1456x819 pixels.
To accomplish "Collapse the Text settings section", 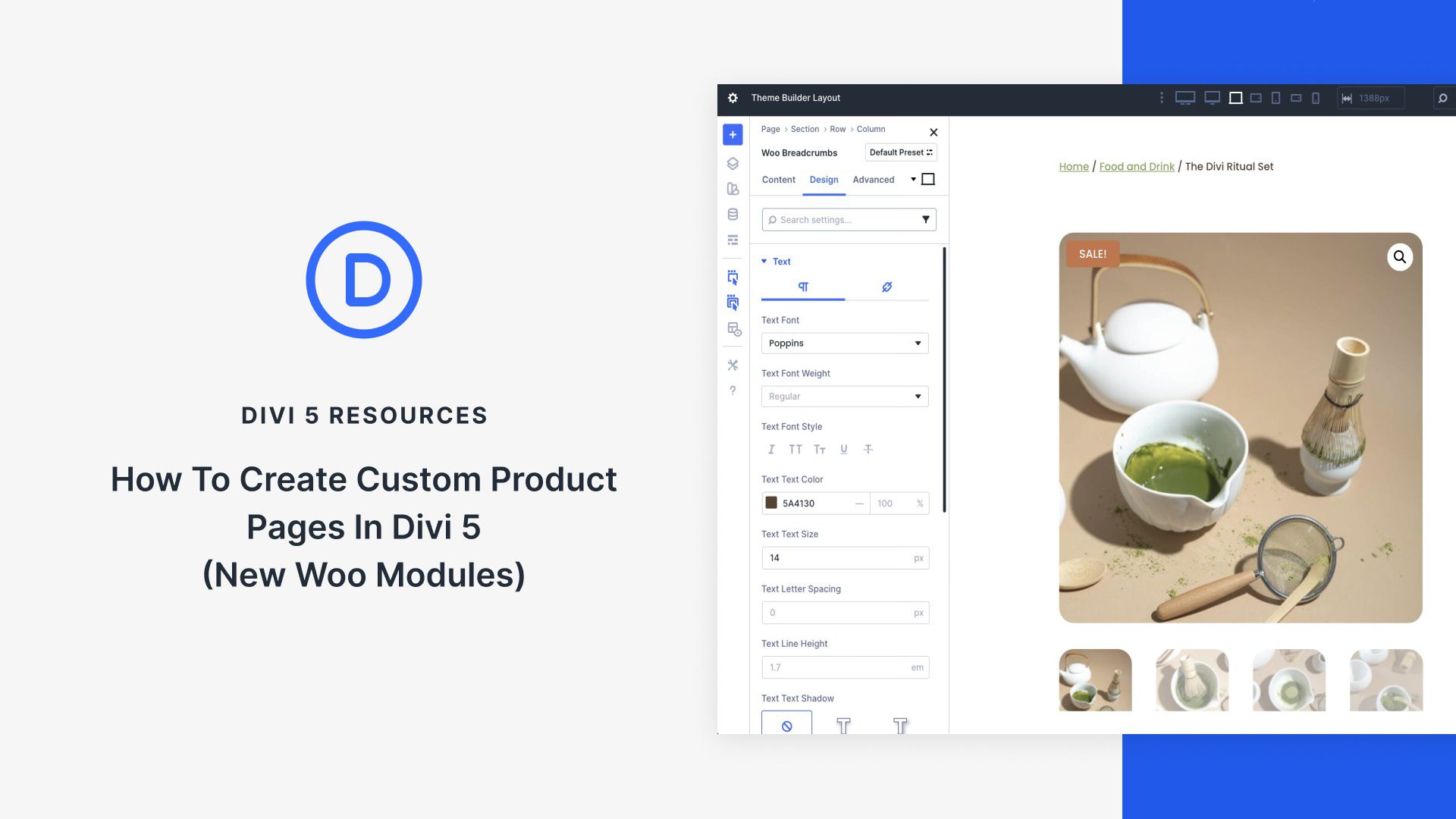I will pyautogui.click(x=764, y=261).
